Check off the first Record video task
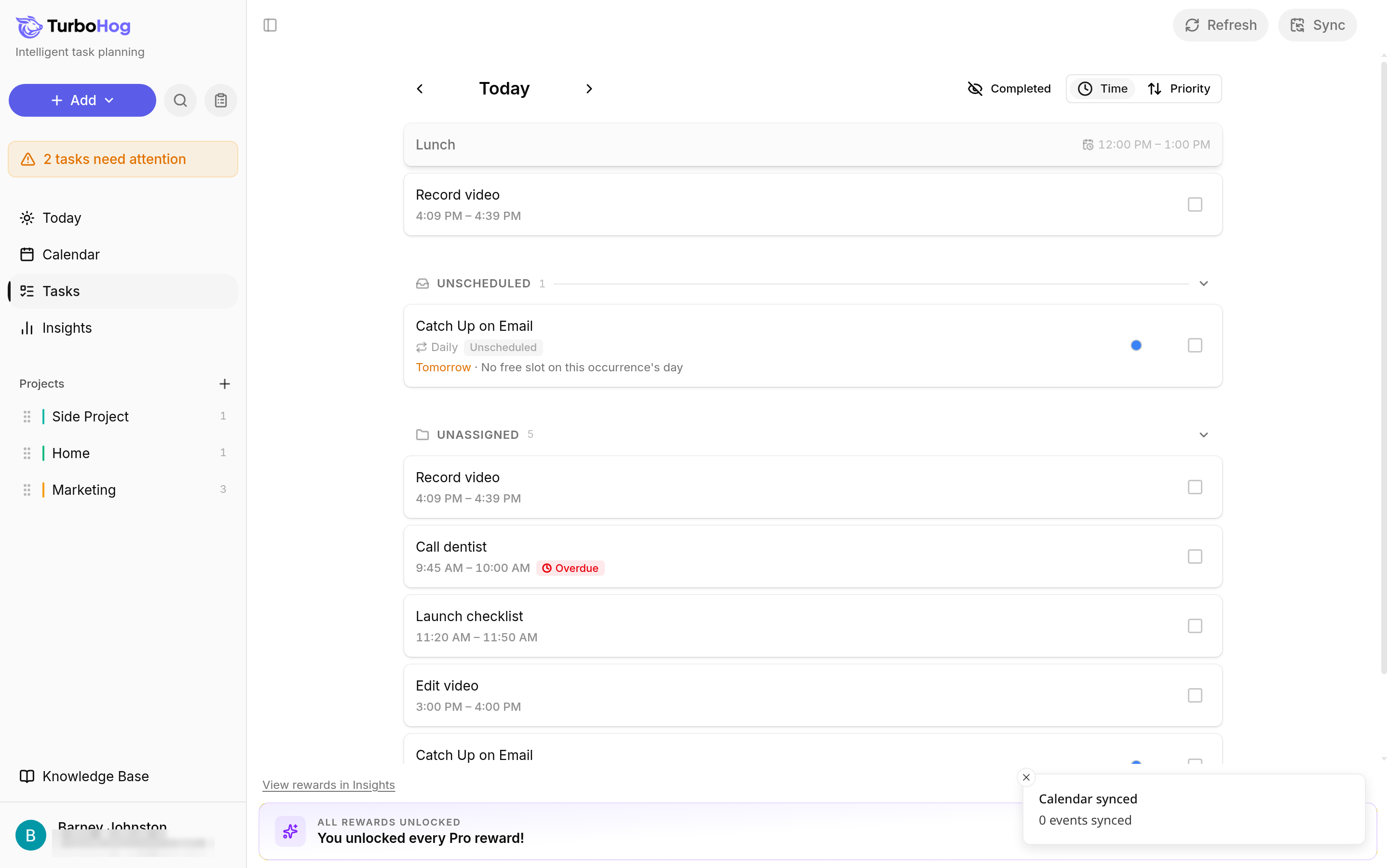The width and height of the screenshot is (1389, 868). (1195, 204)
